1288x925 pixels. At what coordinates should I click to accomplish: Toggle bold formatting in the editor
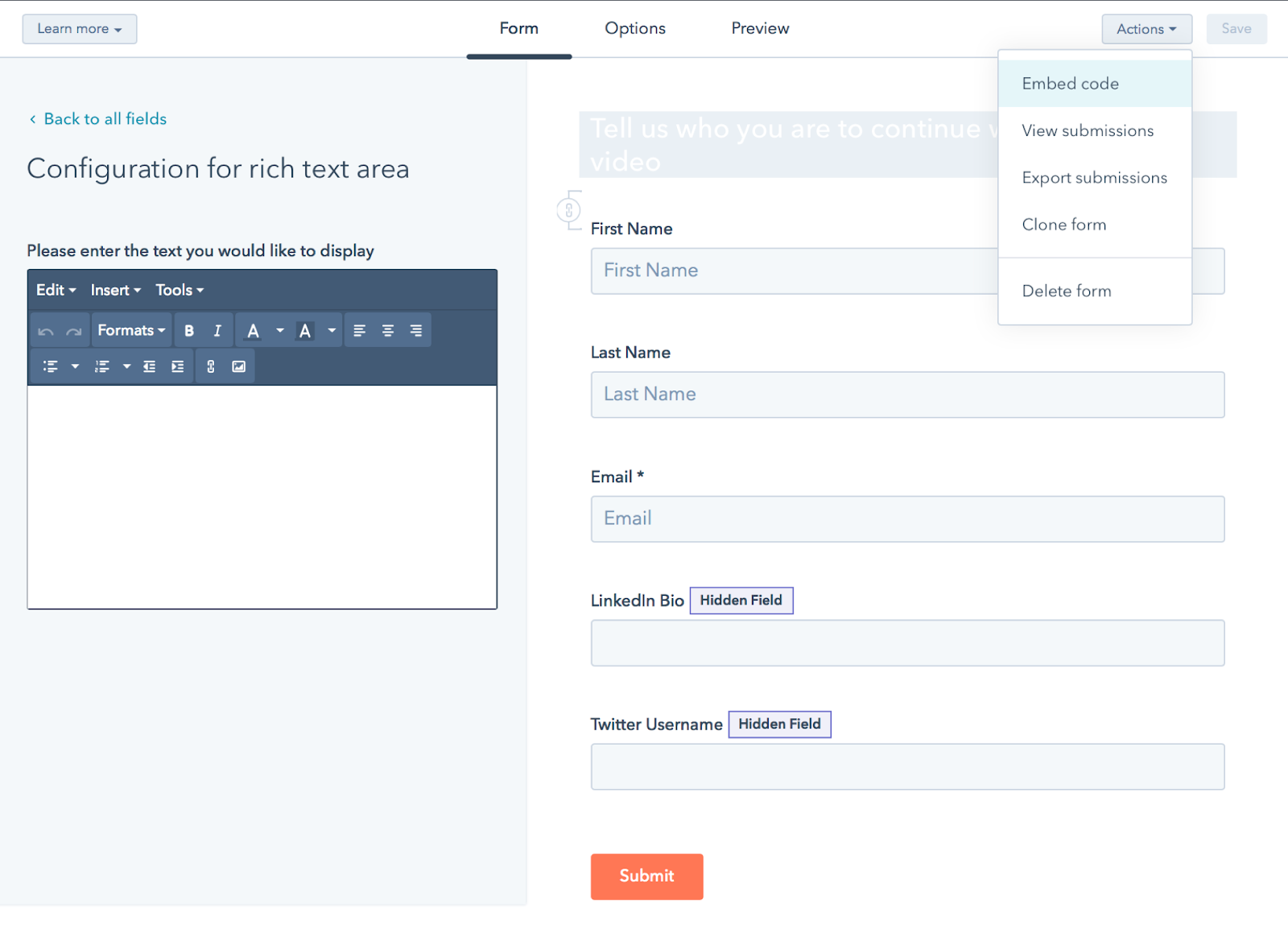pos(189,331)
